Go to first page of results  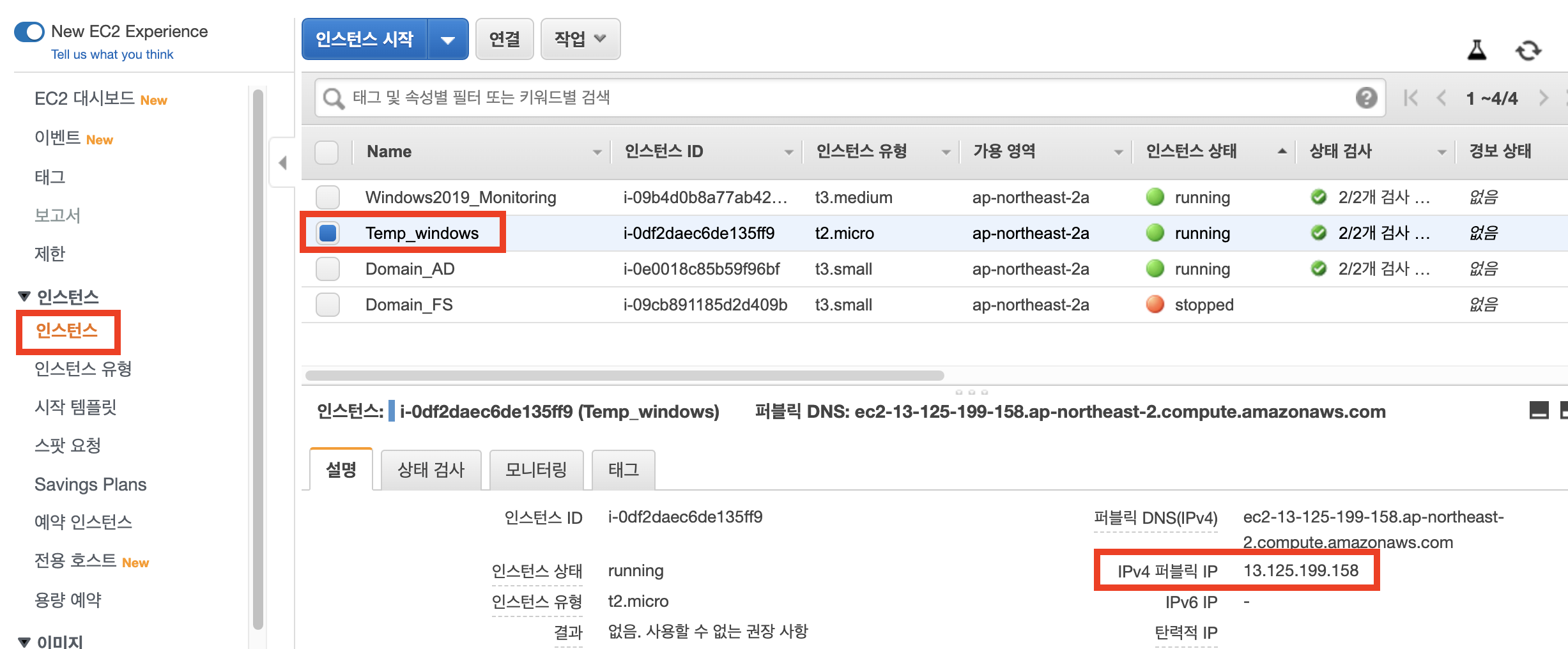pyautogui.click(x=1411, y=98)
